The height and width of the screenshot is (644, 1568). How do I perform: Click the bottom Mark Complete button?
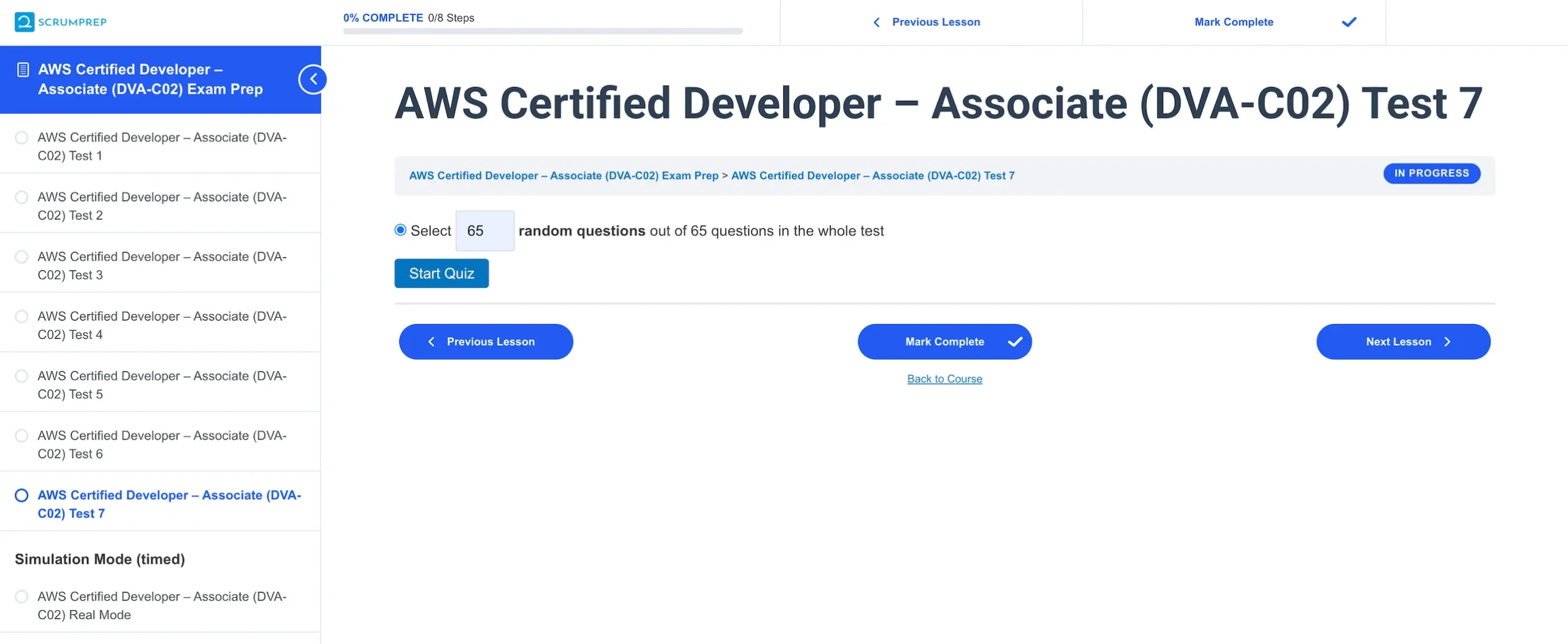pos(944,342)
